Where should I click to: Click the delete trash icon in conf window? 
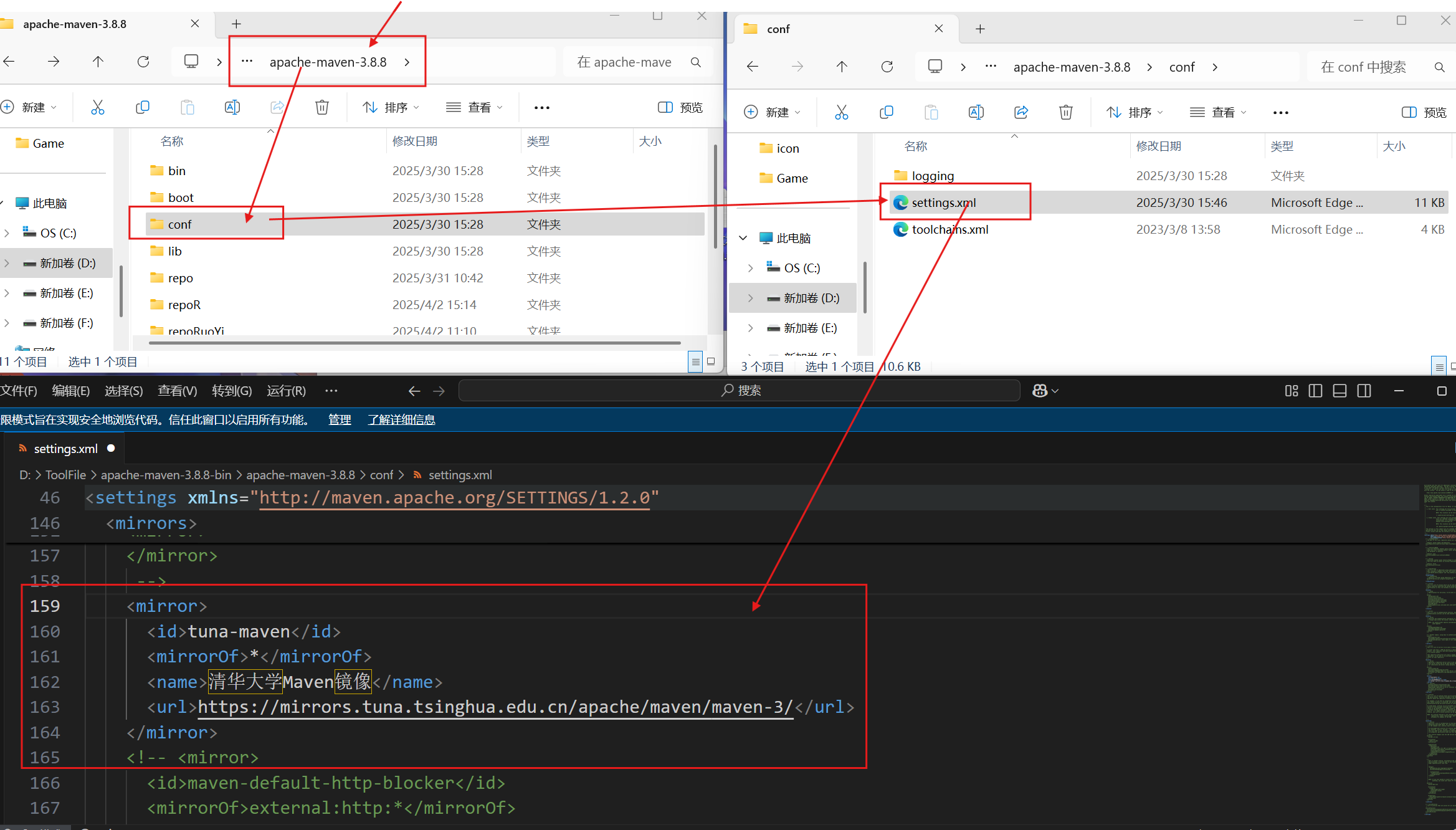1065,112
